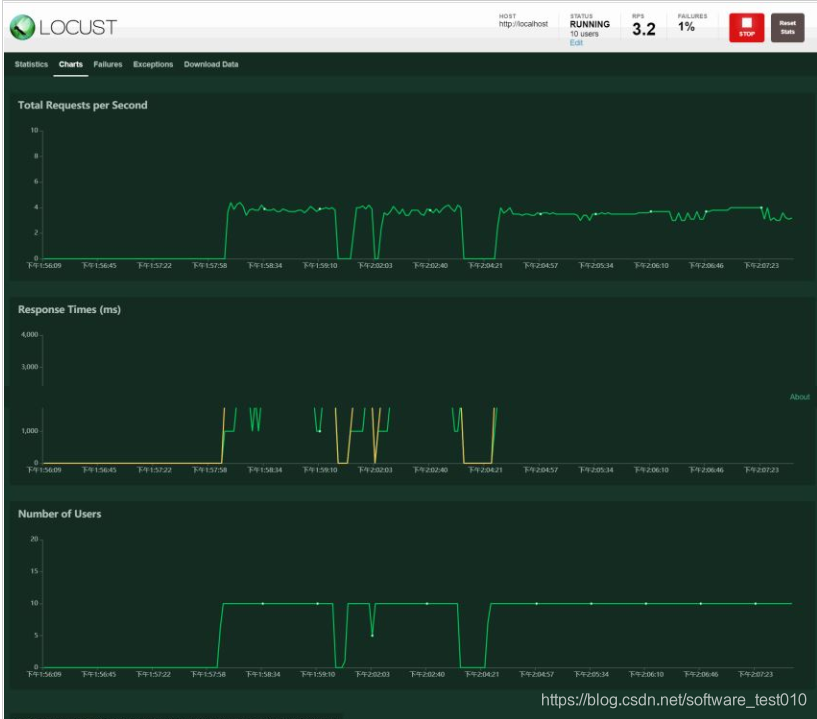The image size is (817, 719).
Task: Select the Charts tab
Action: click(x=70, y=65)
